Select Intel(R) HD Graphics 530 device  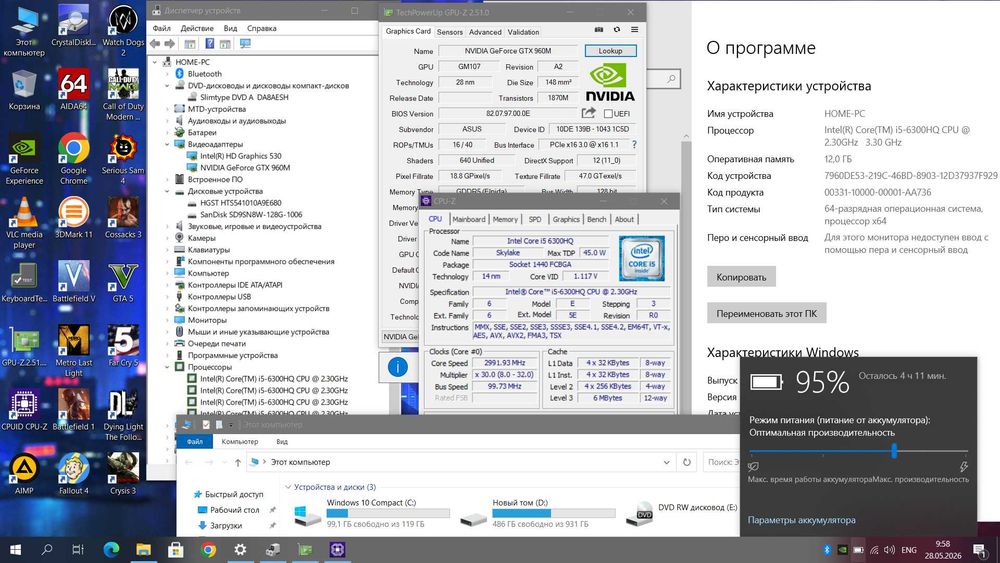click(x=240, y=156)
